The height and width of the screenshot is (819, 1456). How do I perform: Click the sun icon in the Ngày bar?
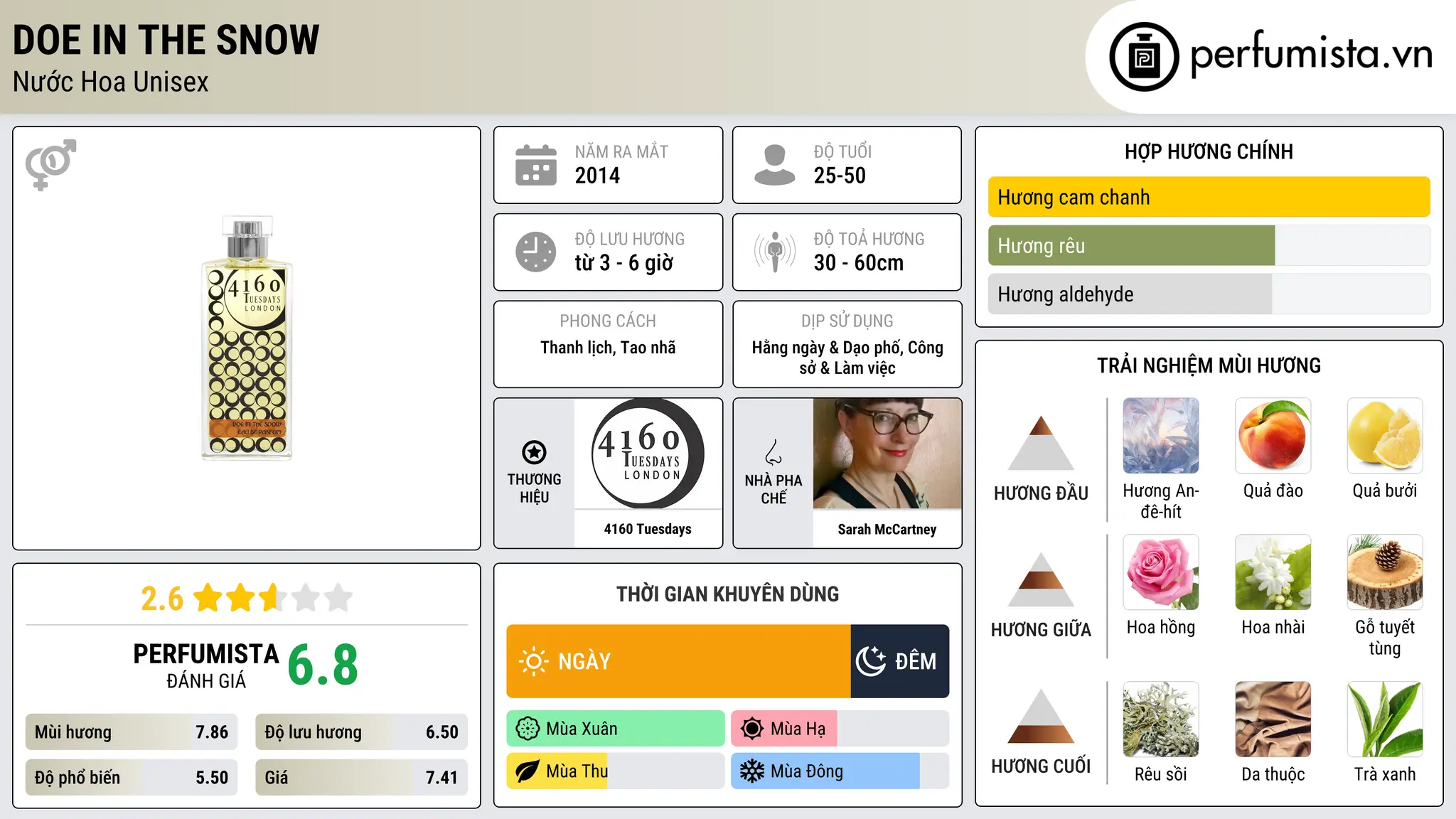click(x=533, y=661)
